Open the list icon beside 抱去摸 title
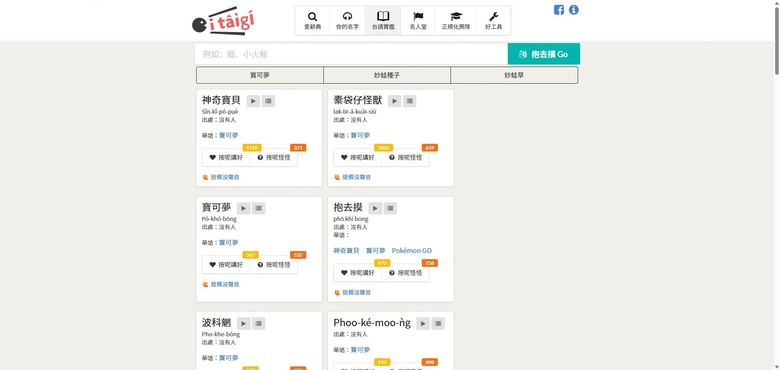Screen dimensions: 780x370 [x=390, y=208]
